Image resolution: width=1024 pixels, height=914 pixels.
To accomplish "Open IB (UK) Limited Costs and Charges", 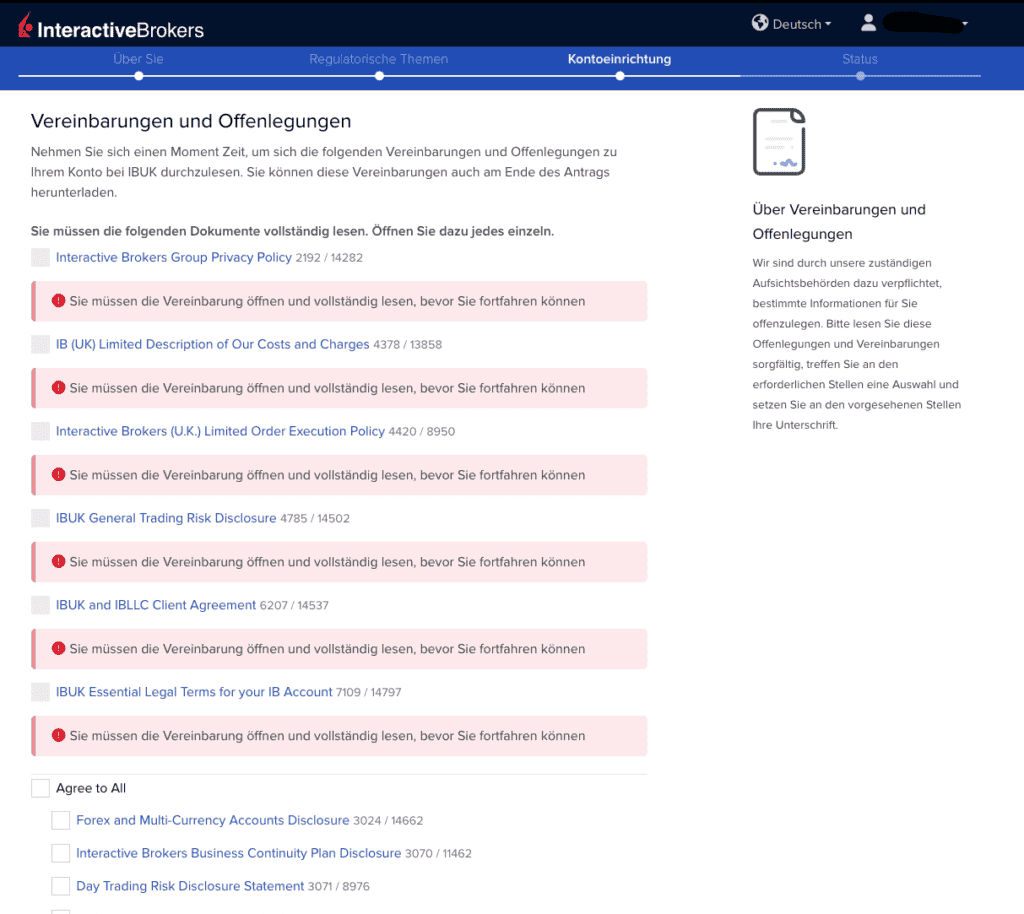I will [212, 344].
